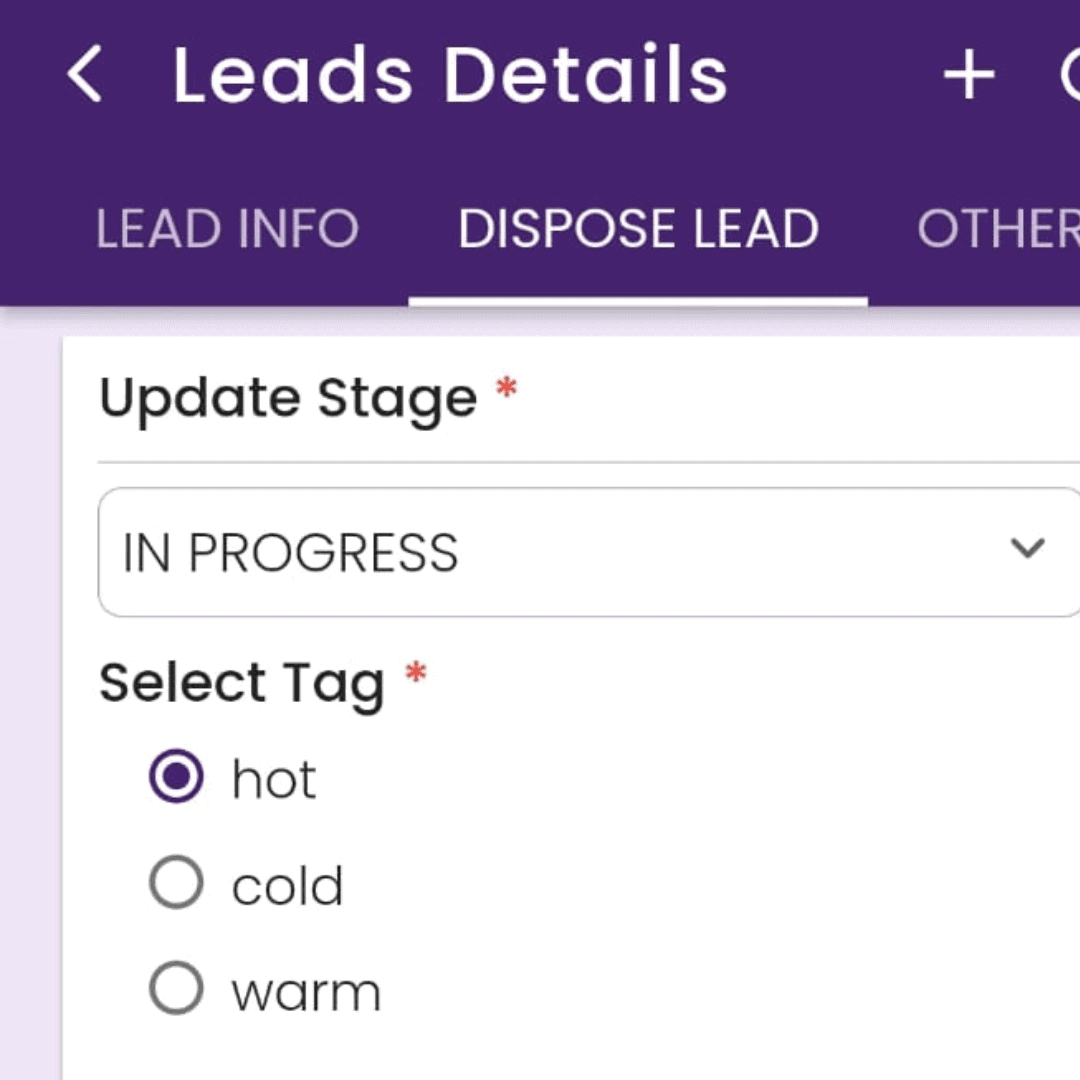Click the "warm" option label
Screen dimensions: 1080x1080
tap(306, 992)
